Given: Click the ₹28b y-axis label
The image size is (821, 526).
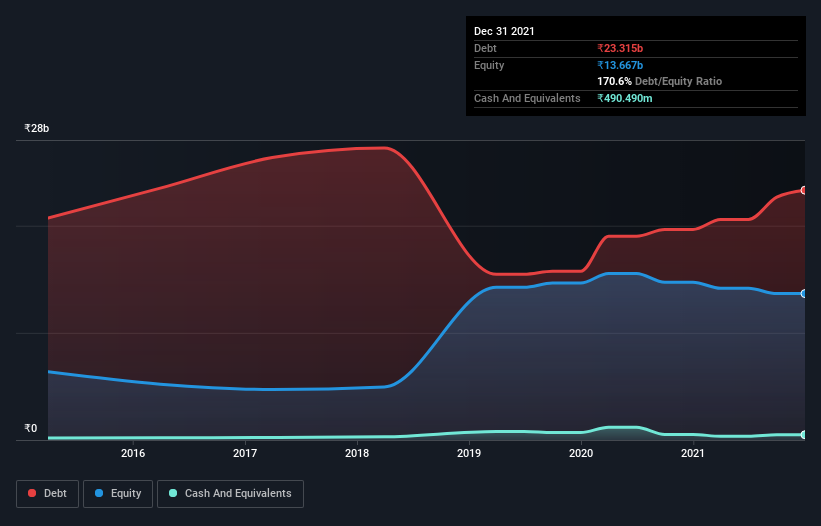Looking at the screenshot, I should 37,128.
